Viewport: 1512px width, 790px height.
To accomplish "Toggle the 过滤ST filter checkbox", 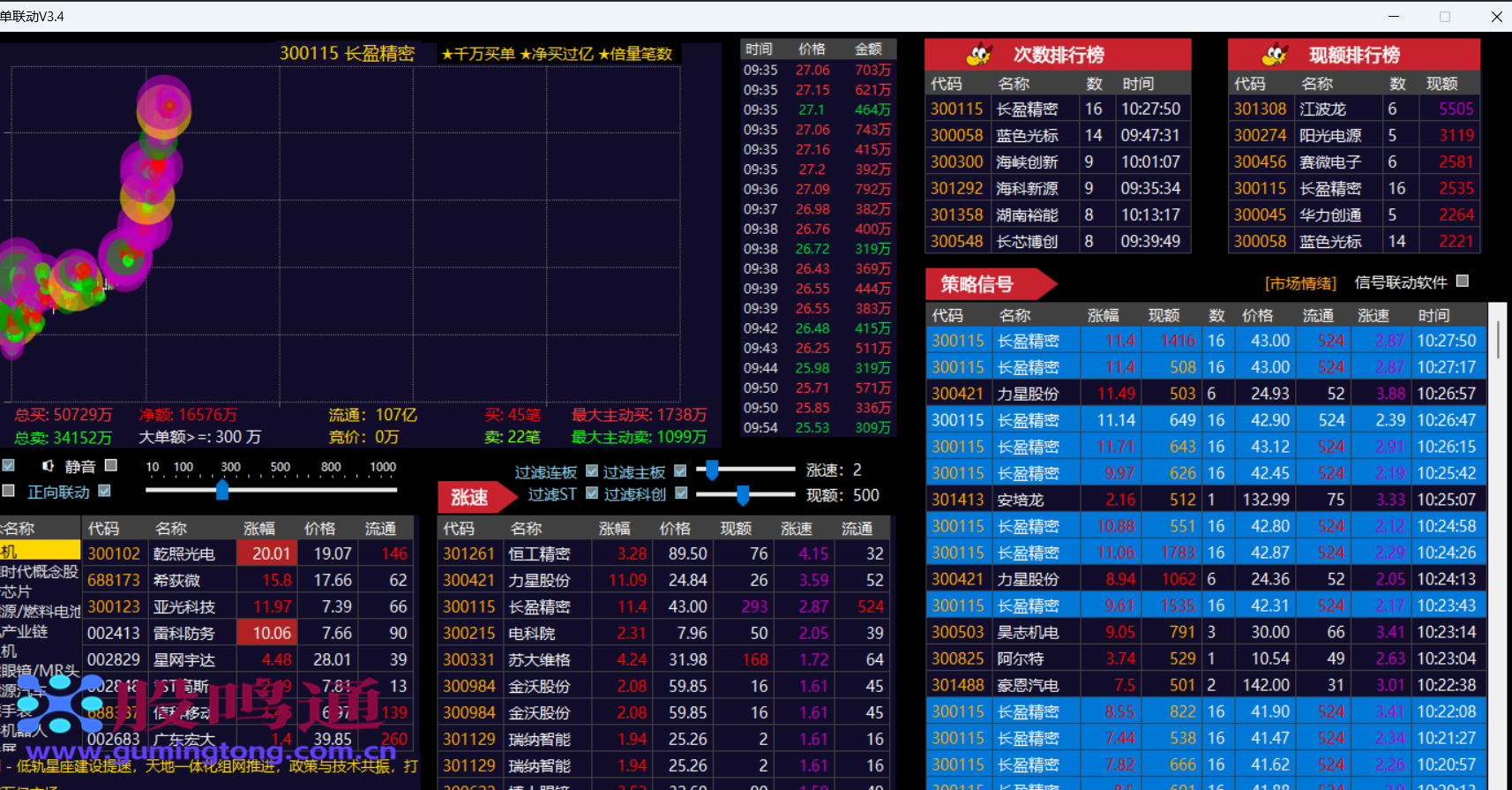I will (x=592, y=493).
